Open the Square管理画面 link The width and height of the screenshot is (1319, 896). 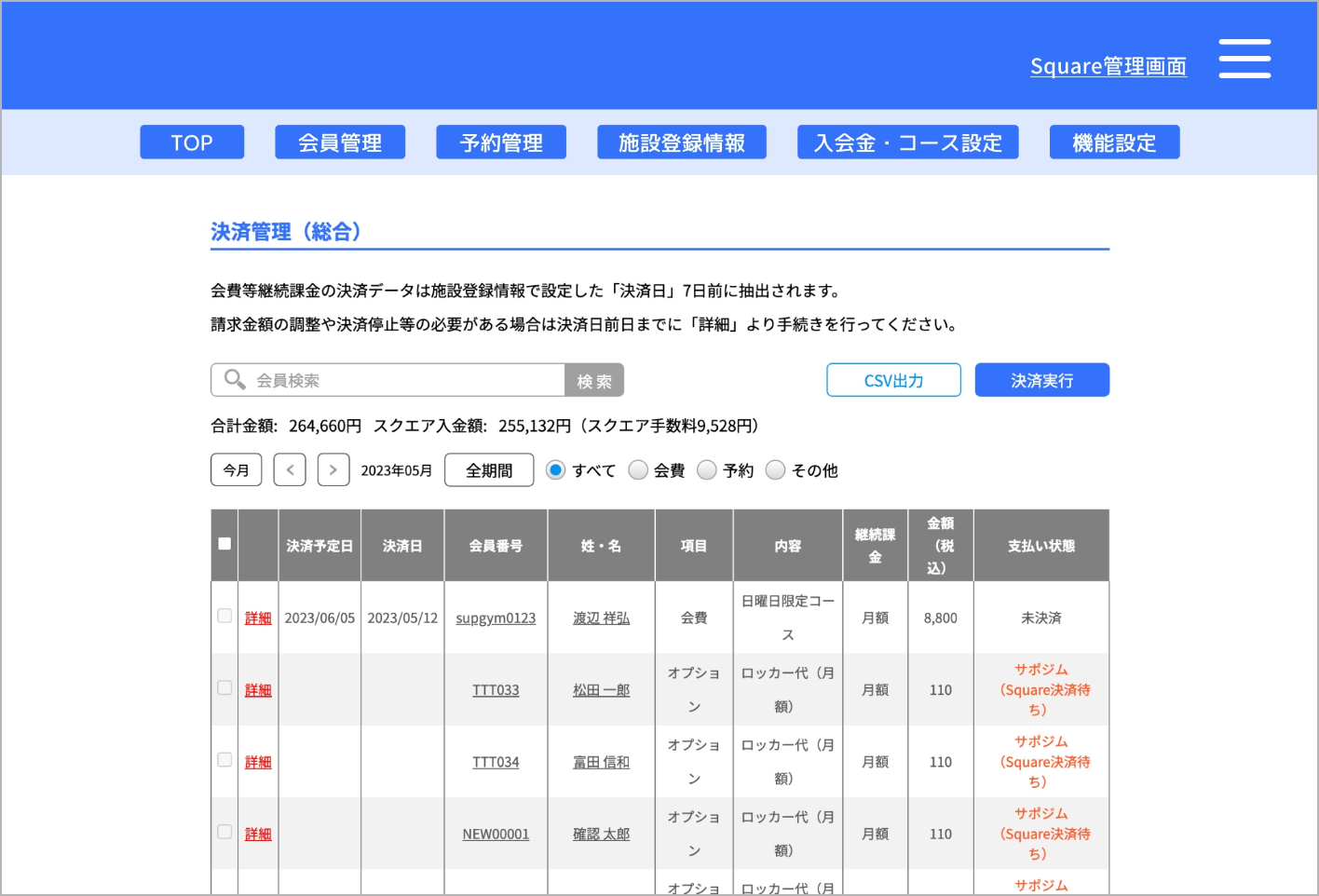pos(1108,66)
